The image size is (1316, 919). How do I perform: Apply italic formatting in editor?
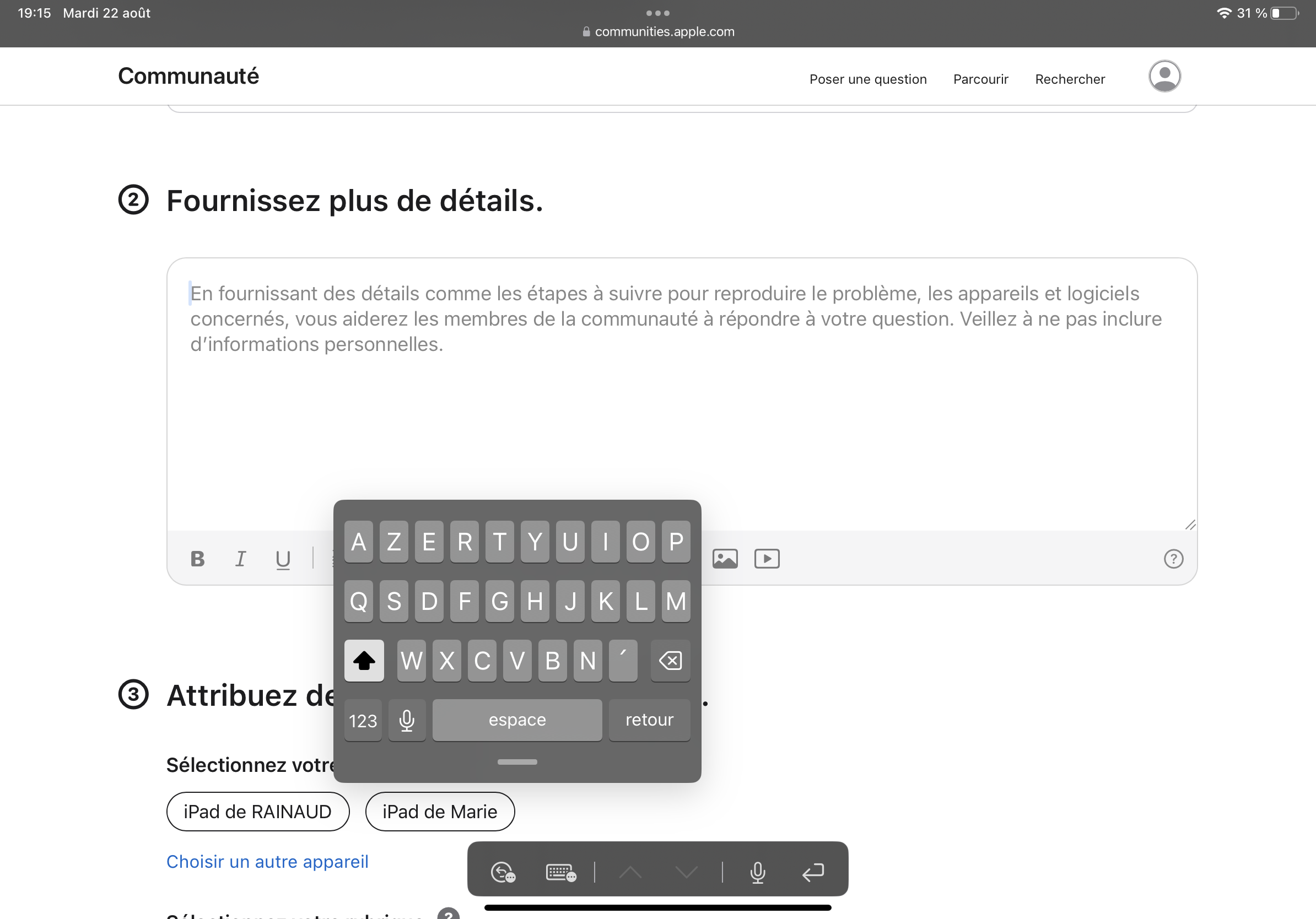click(241, 559)
